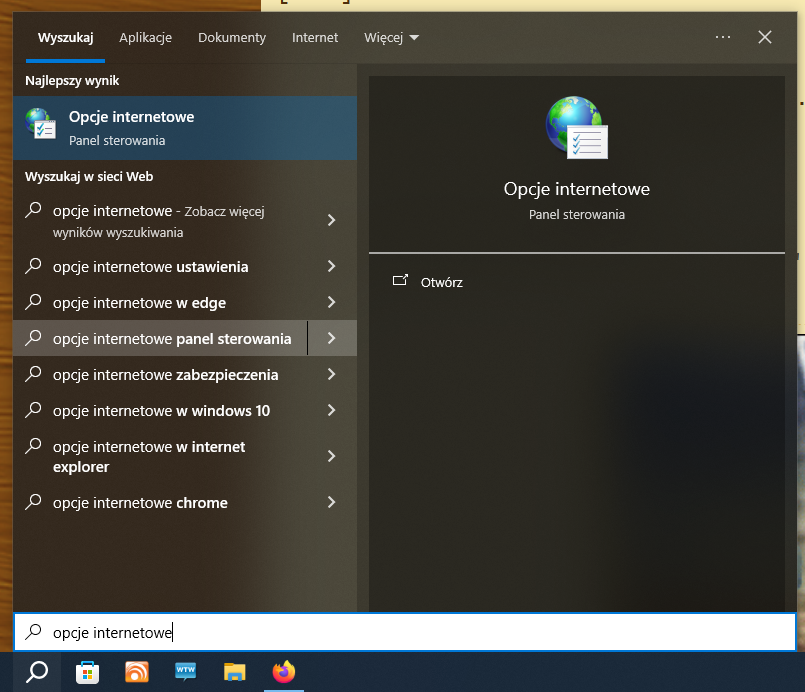Image resolution: width=805 pixels, height=692 pixels.
Task: Click the large globe icon in preview pane
Action: pyautogui.click(x=577, y=127)
